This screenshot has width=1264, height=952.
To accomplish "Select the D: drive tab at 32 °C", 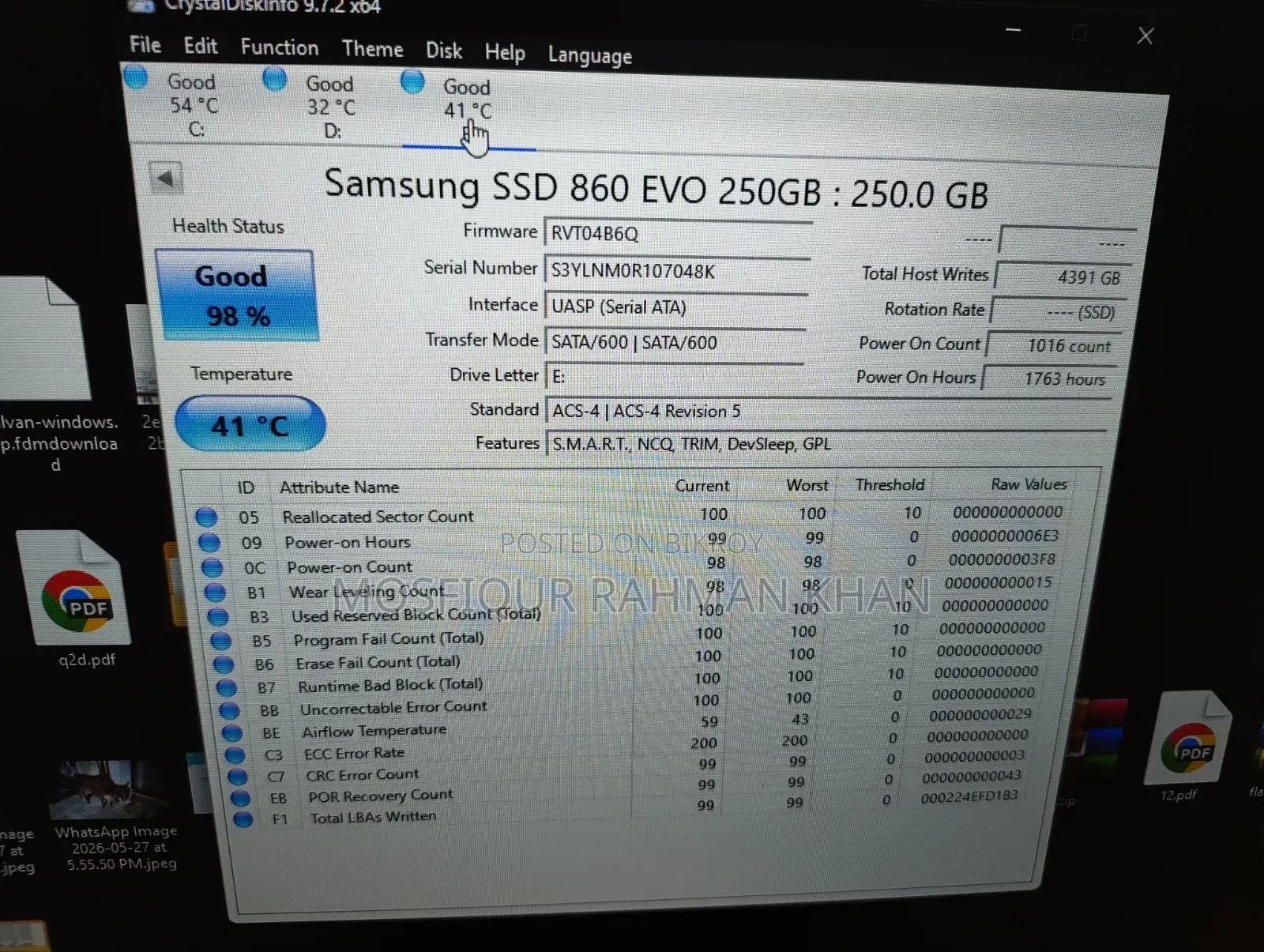I will click(x=331, y=107).
